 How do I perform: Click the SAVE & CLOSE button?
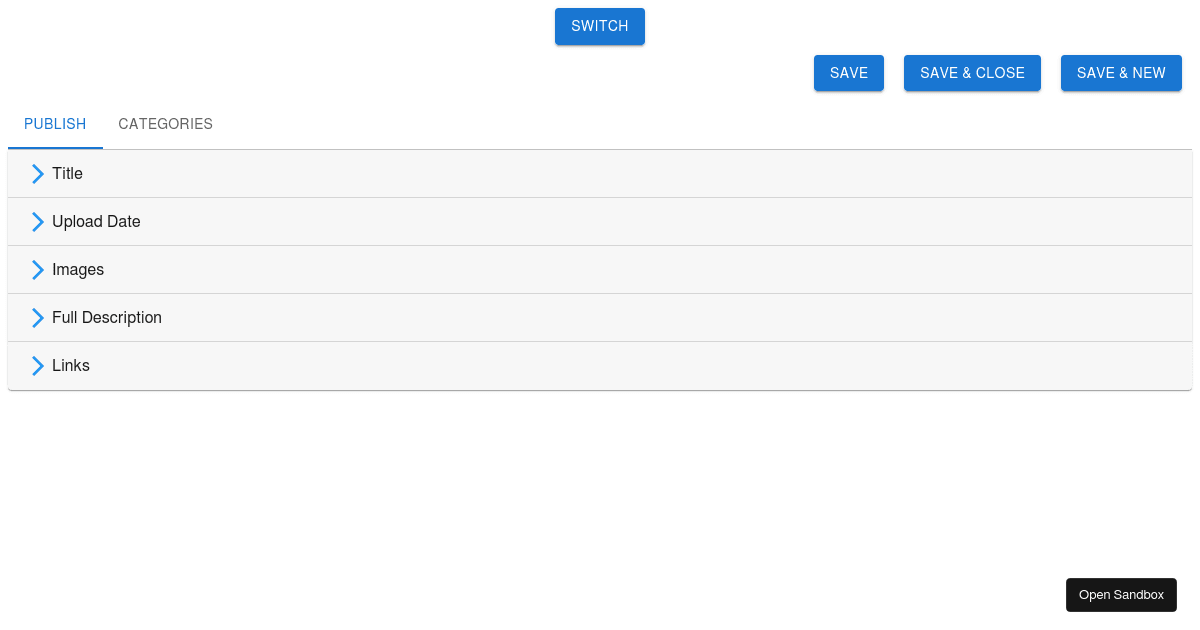click(x=972, y=72)
